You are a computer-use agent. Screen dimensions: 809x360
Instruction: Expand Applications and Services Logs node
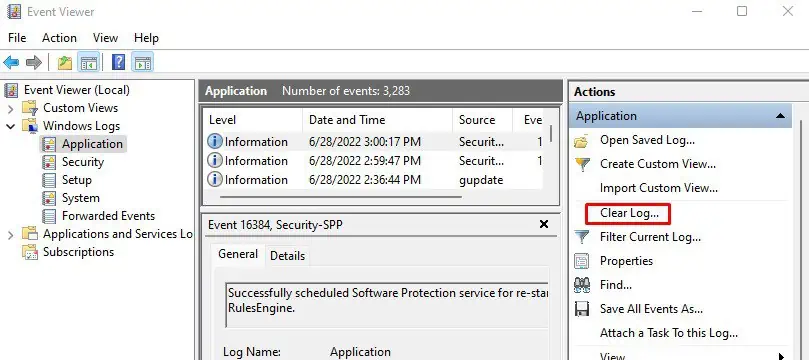(11, 235)
